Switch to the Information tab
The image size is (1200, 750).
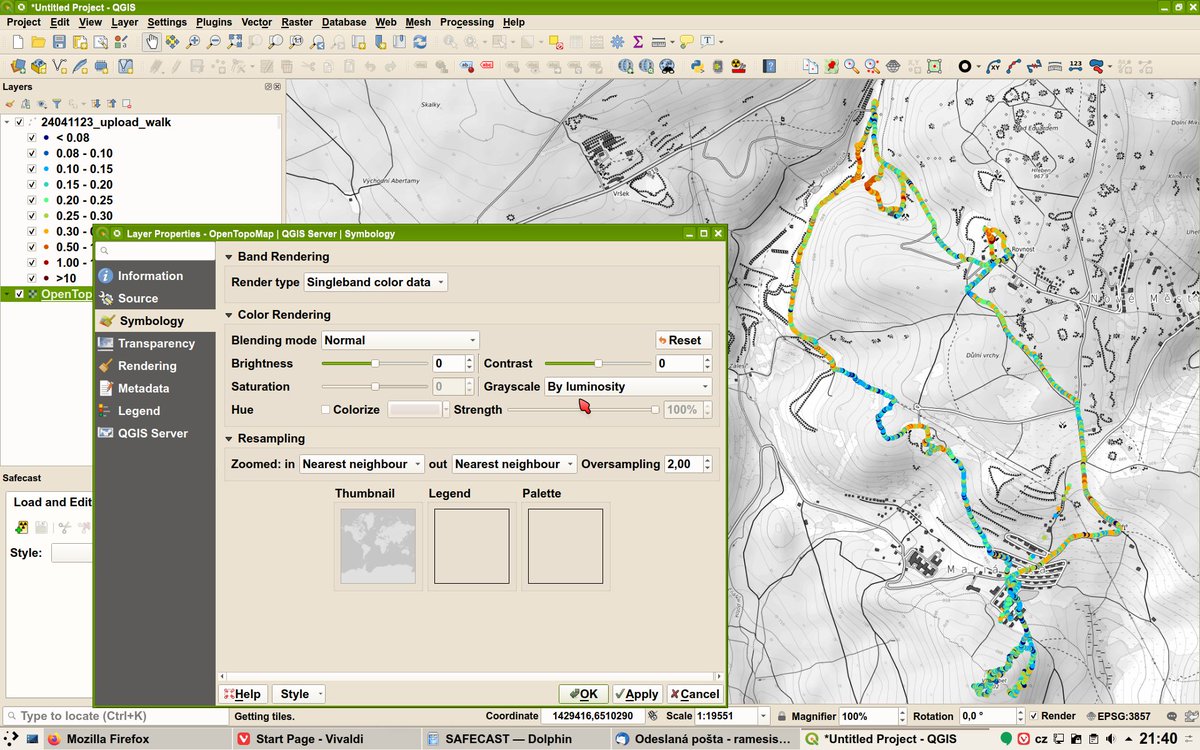(155, 276)
